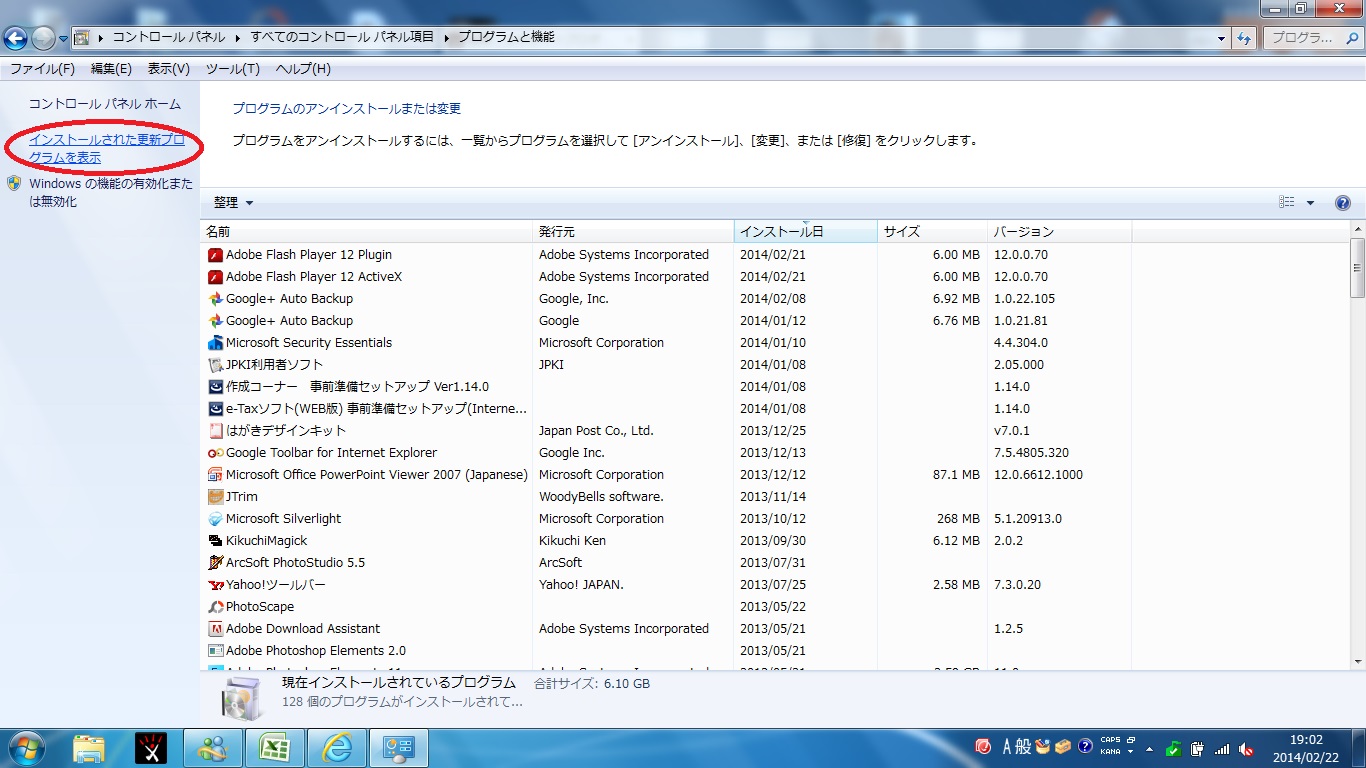Screen dimensions: 1366x768
Task: Open the ツール(T) menu
Action: [232, 69]
